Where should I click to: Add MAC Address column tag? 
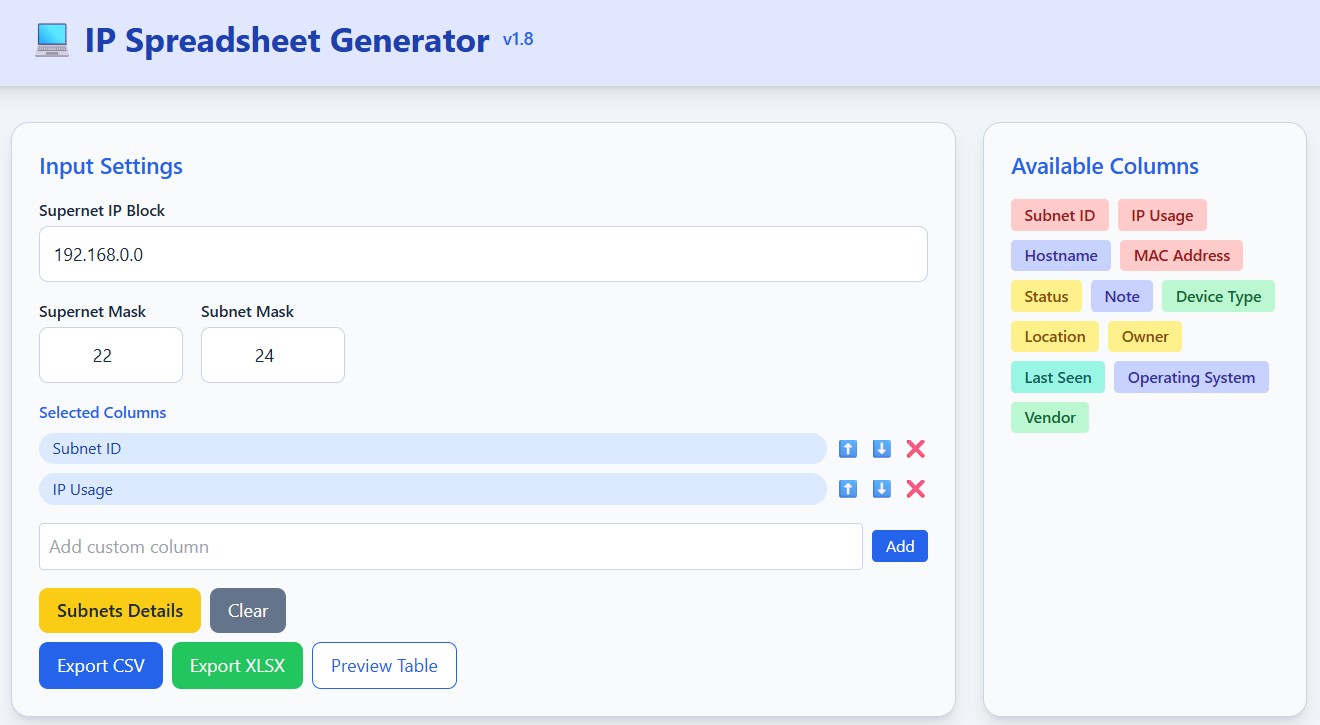click(1182, 256)
